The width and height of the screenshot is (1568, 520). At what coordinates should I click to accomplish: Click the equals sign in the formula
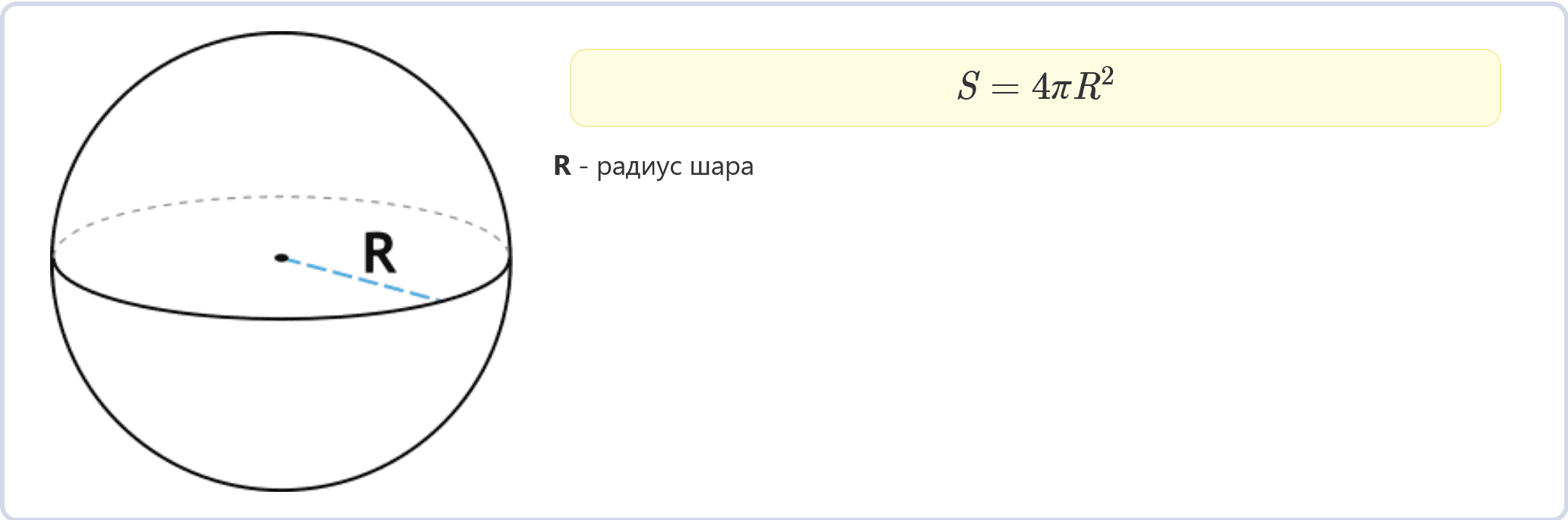tap(1004, 89)
